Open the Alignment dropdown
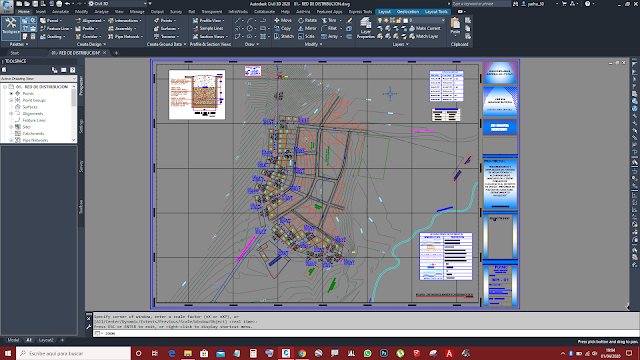Image resolution: width=640 pixels, height=360 pixels. (91, 20)
